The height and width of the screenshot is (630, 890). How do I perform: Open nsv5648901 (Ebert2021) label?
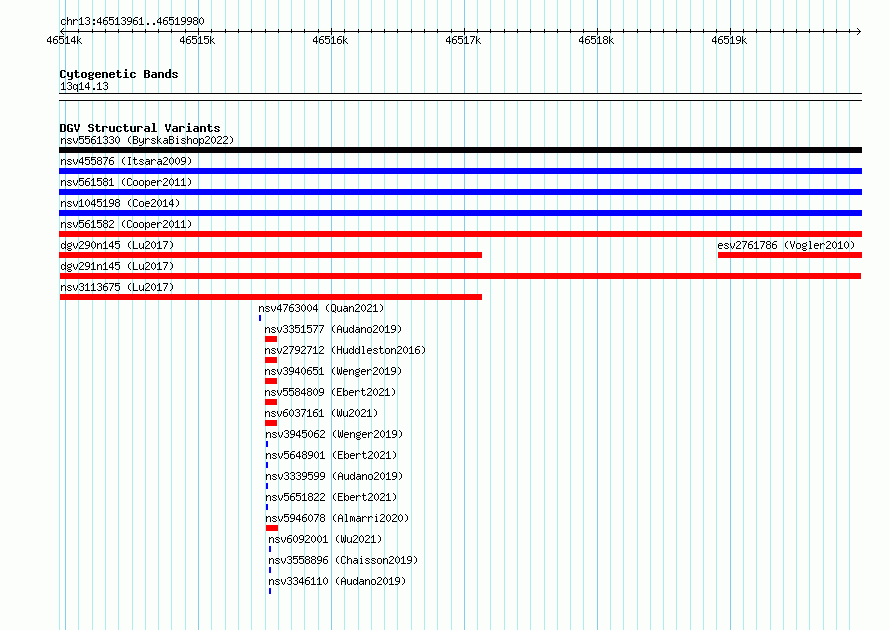point(331,455)
